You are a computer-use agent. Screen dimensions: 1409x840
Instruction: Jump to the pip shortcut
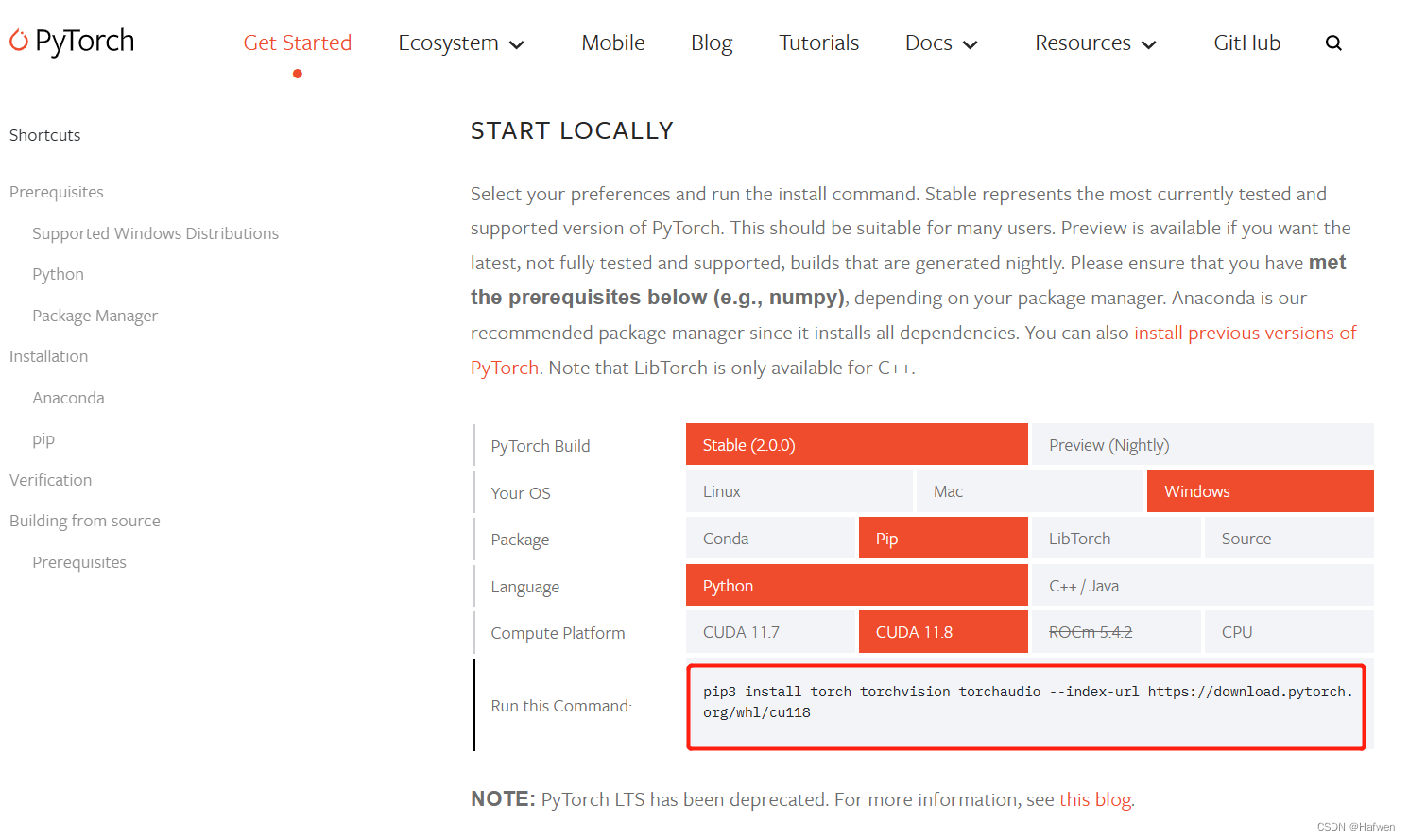click(43, 439)
